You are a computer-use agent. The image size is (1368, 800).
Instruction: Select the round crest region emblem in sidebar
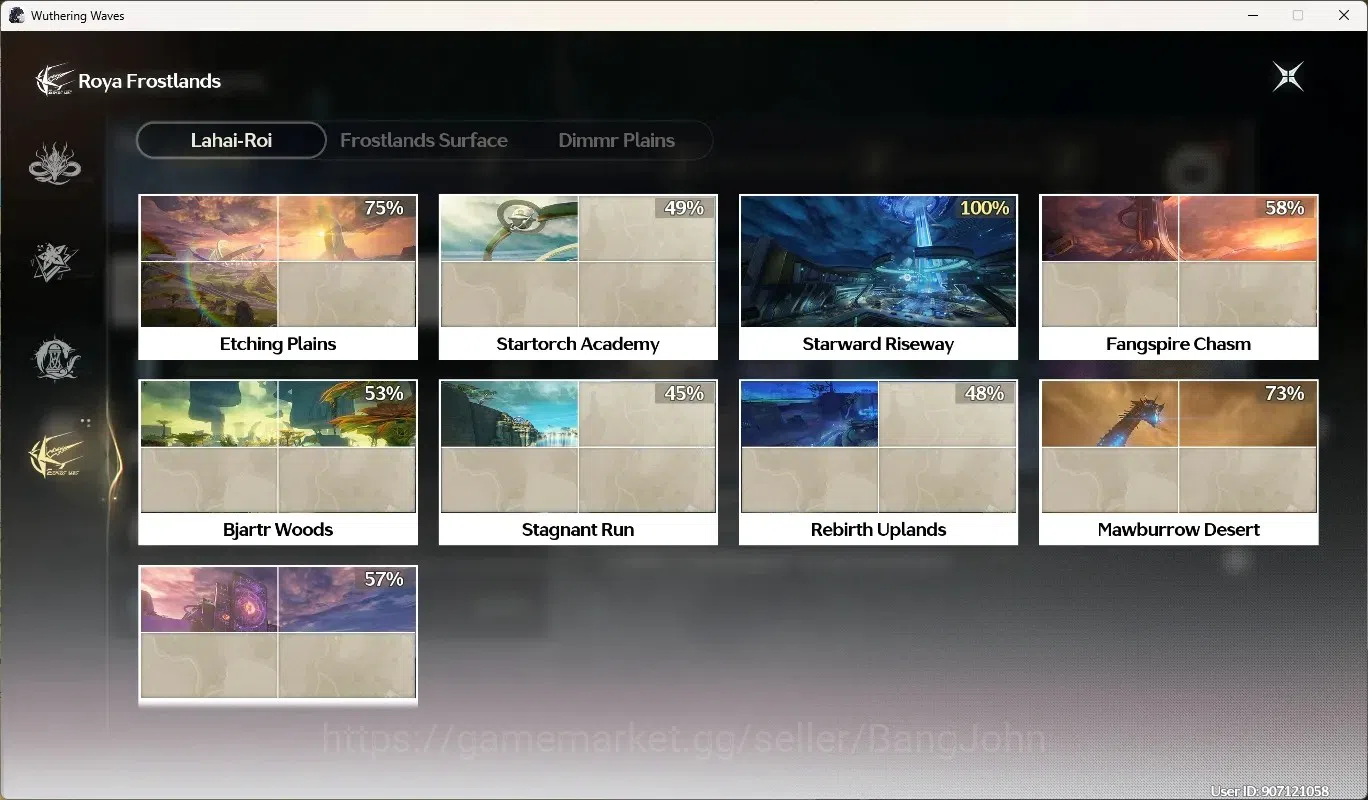55,359
